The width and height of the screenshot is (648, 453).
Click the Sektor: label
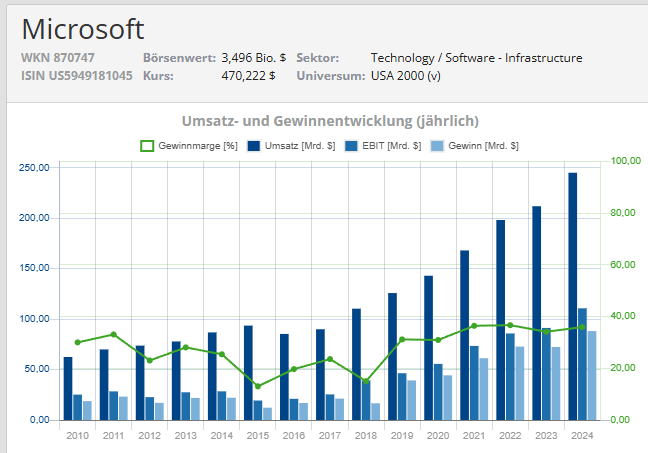click(318, 57)
